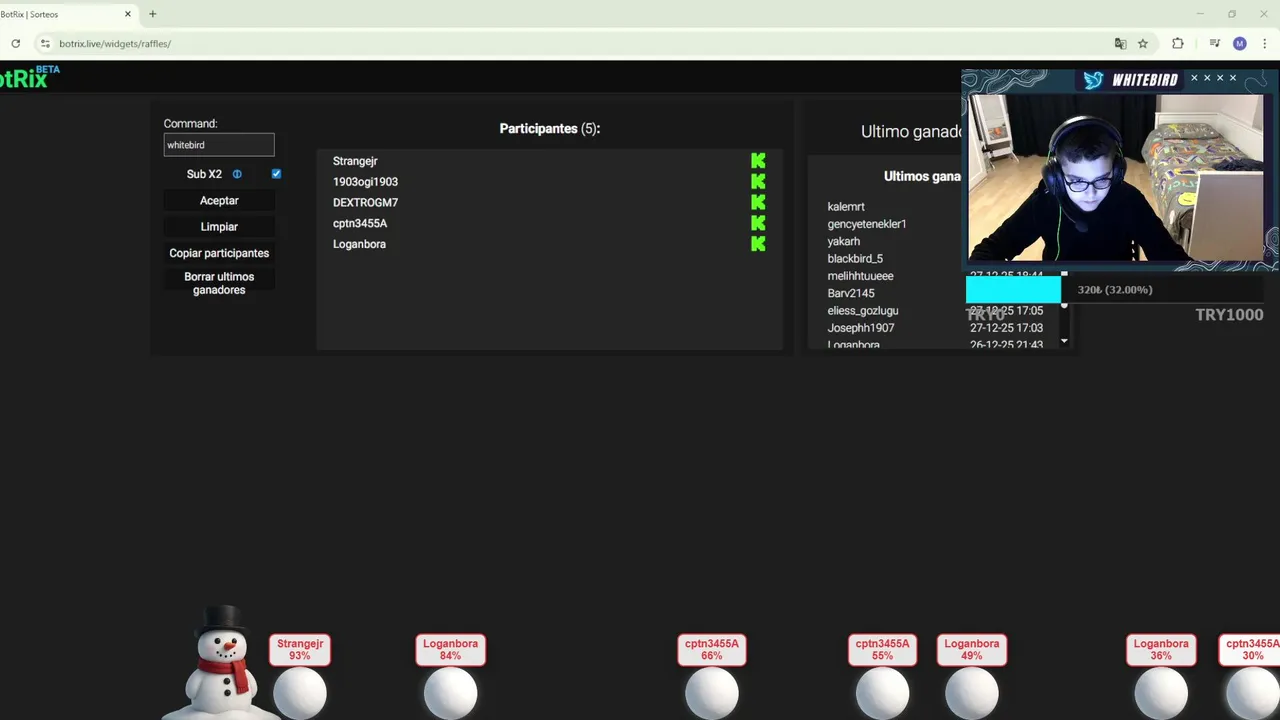
Task: Open the media control icon in the toolbar
Action: pyautogui.click(x=1214, y=44)
